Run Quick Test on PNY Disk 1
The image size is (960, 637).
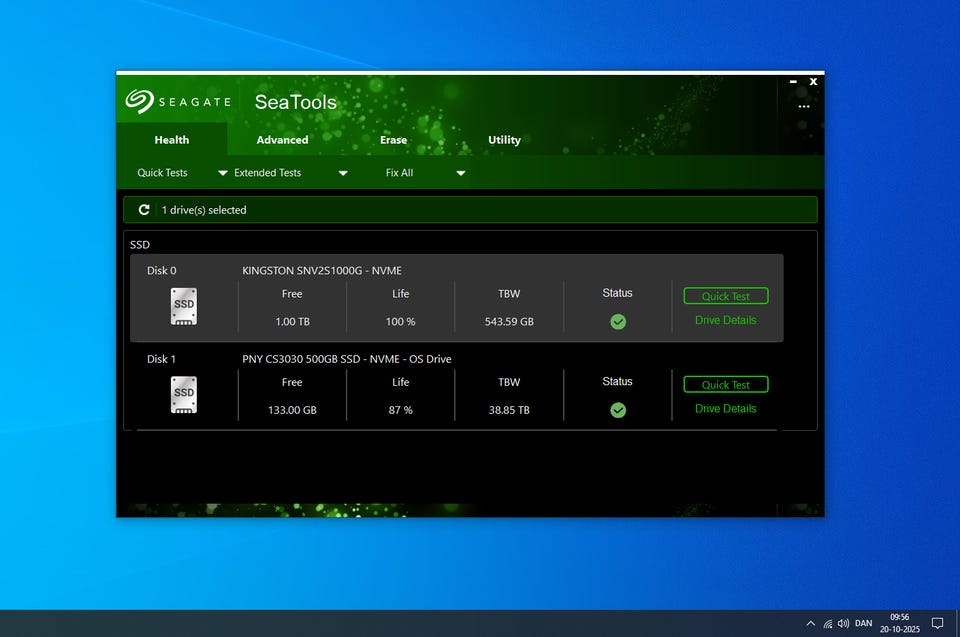726,385
